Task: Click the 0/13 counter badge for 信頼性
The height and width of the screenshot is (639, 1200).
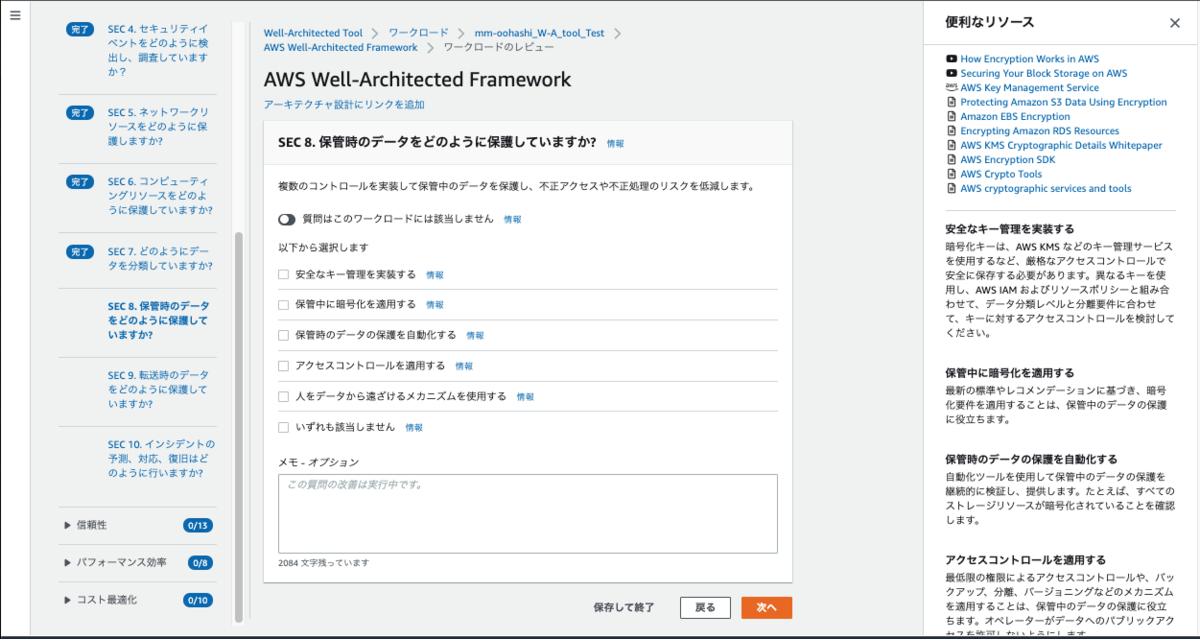Action: pyautogui.click(x=198, y=525)
